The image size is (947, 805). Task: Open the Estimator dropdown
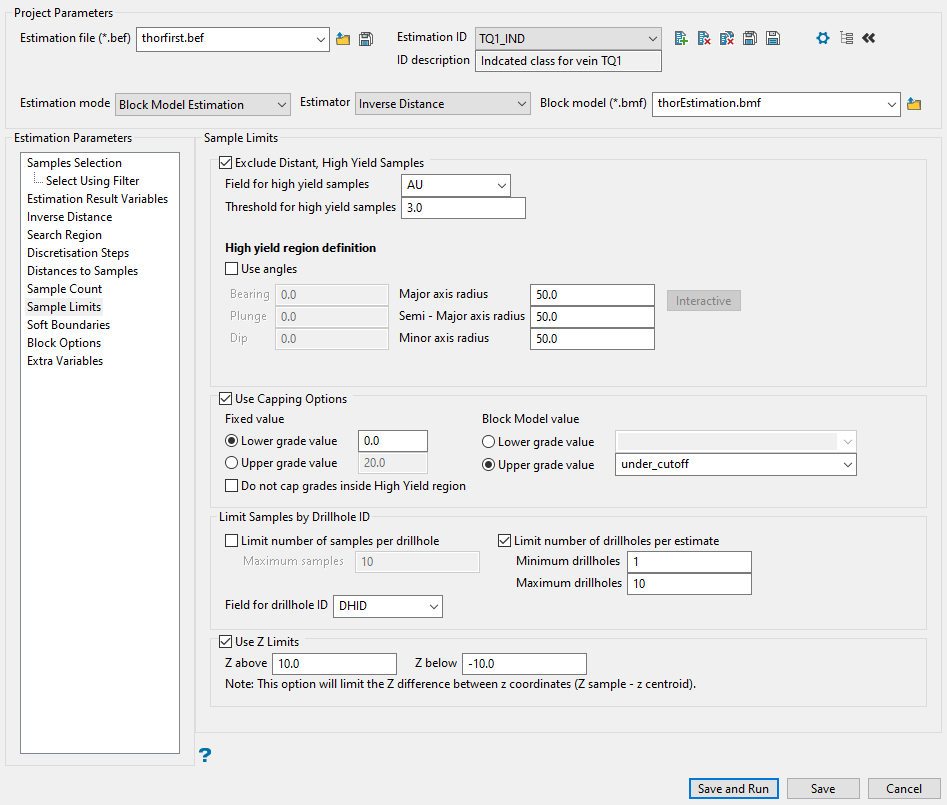pos(442,104)
